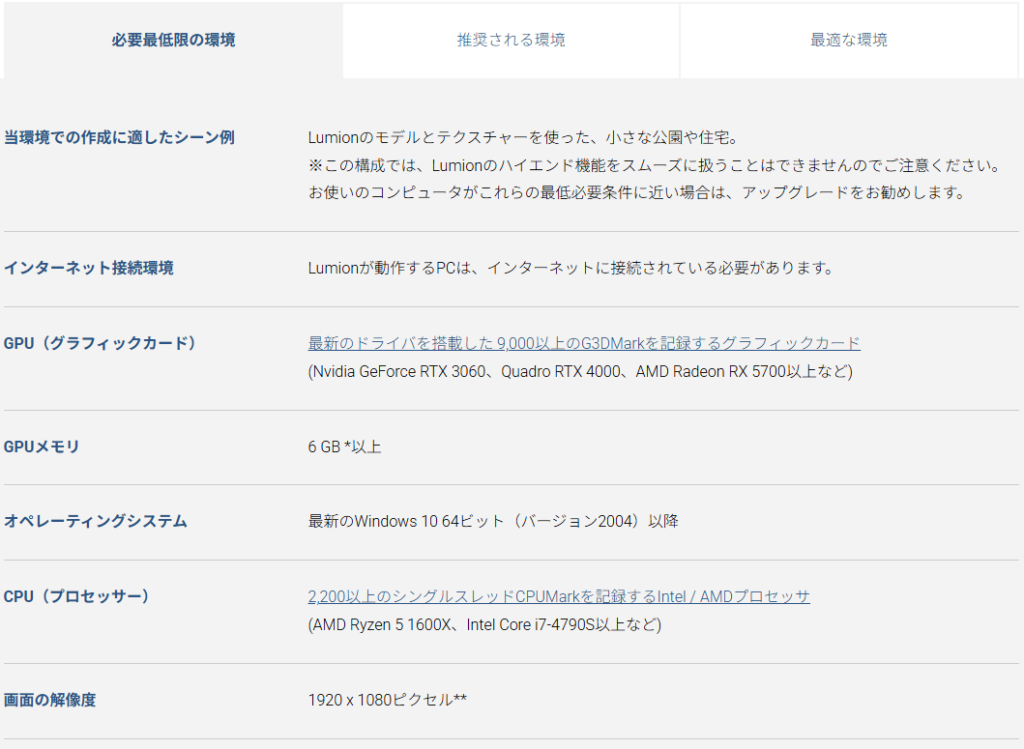
Task: Click the 6 GB *以上 memory value
Action: 344,447
